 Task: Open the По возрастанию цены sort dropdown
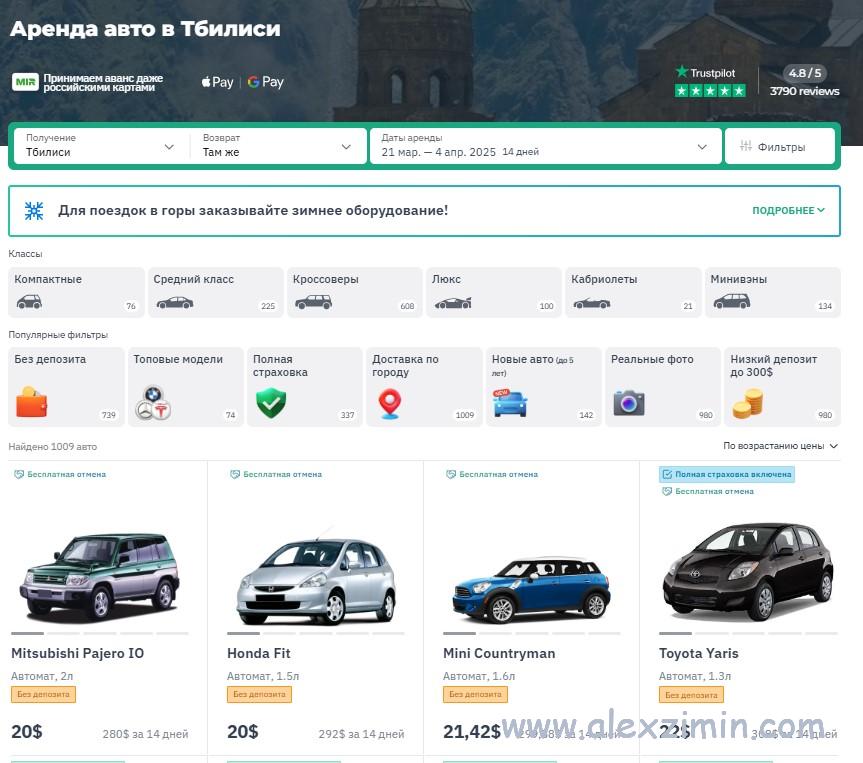click(780, 446)
